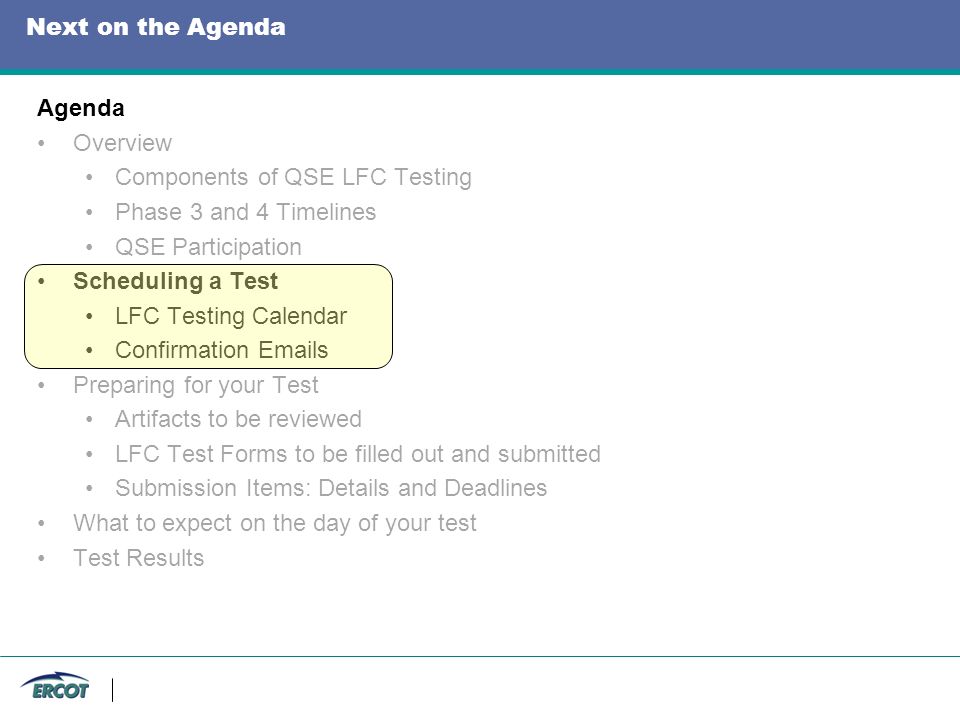
Task: Select 'Artifacts to be reviewed' item
Action: coord(238,419)
